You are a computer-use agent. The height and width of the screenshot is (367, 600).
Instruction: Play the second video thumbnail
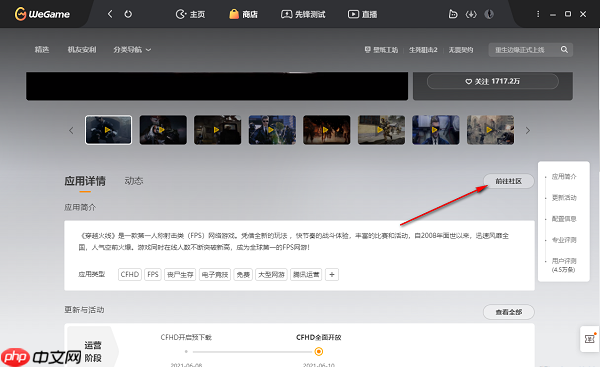[x=163, y=130]
